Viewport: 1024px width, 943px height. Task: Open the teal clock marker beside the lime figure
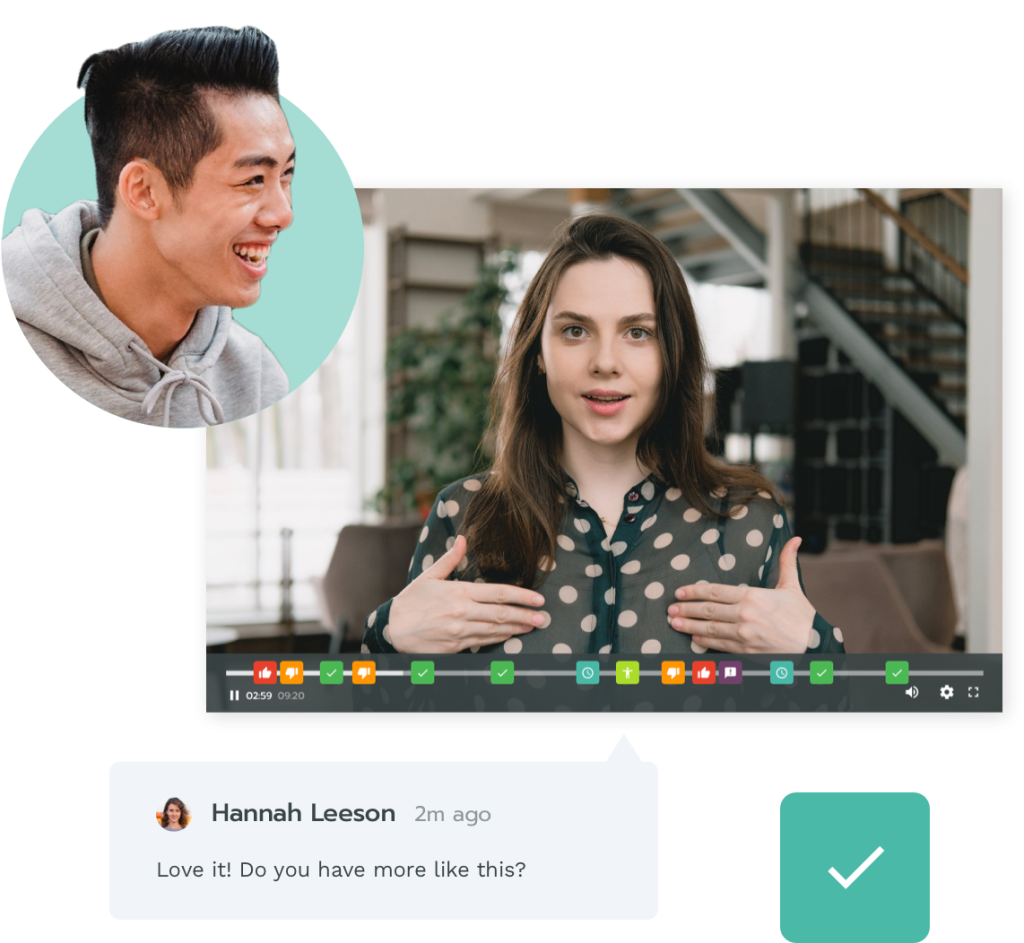588,673
